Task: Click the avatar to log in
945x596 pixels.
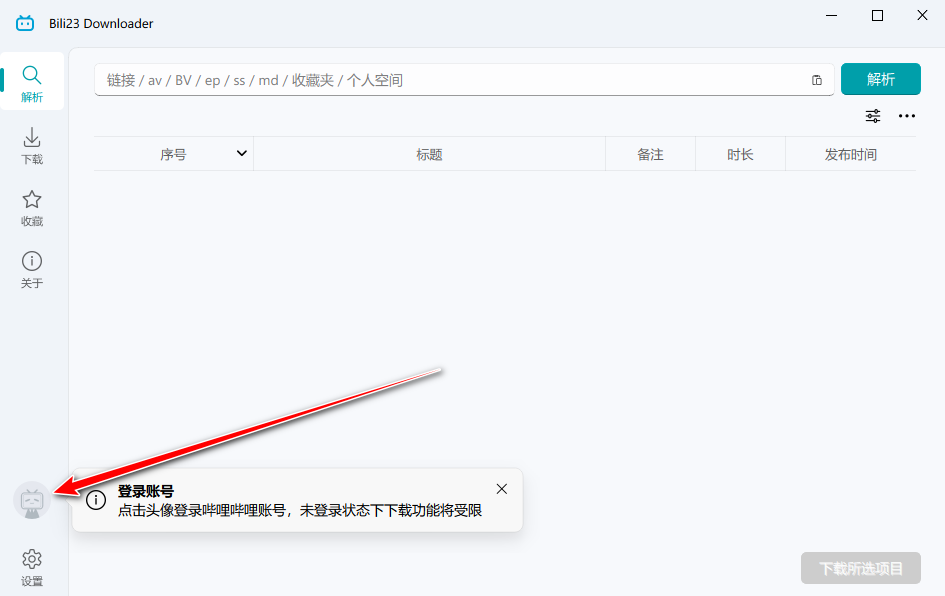Action: coord(32,501)
